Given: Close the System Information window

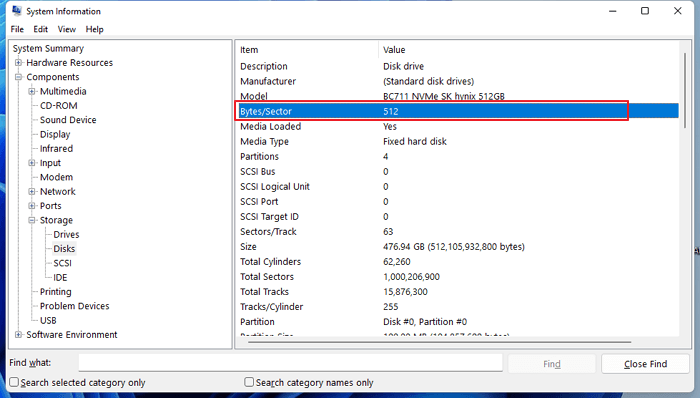Looking at the screenshot, I should click(x=678, y=11).
